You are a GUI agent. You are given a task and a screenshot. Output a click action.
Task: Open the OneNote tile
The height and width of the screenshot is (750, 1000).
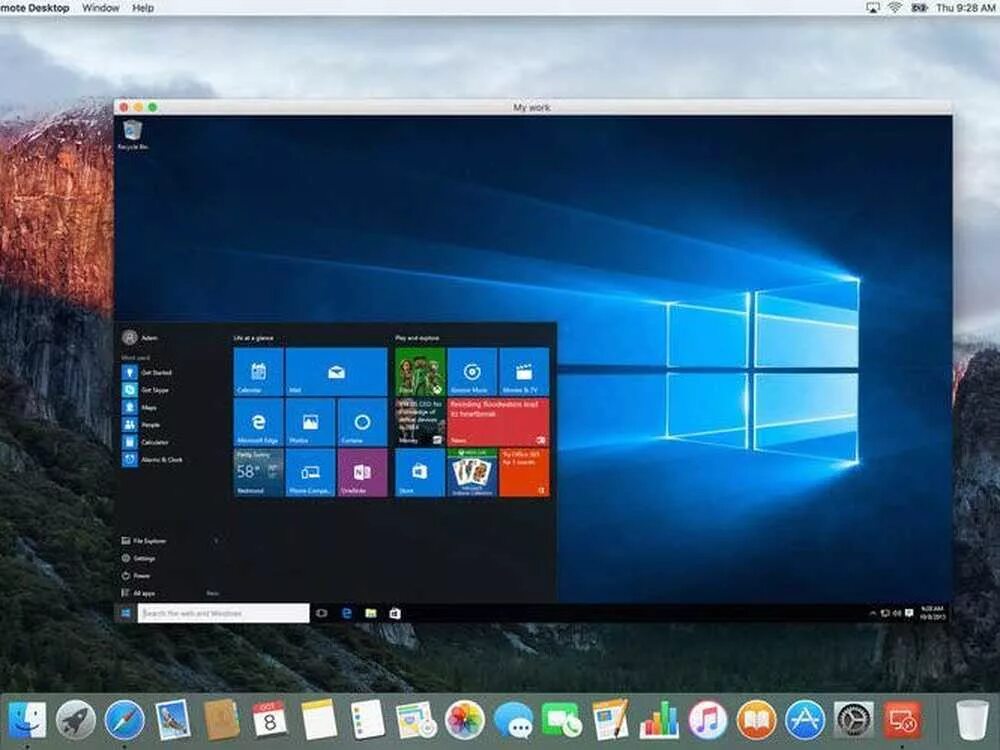362,473
